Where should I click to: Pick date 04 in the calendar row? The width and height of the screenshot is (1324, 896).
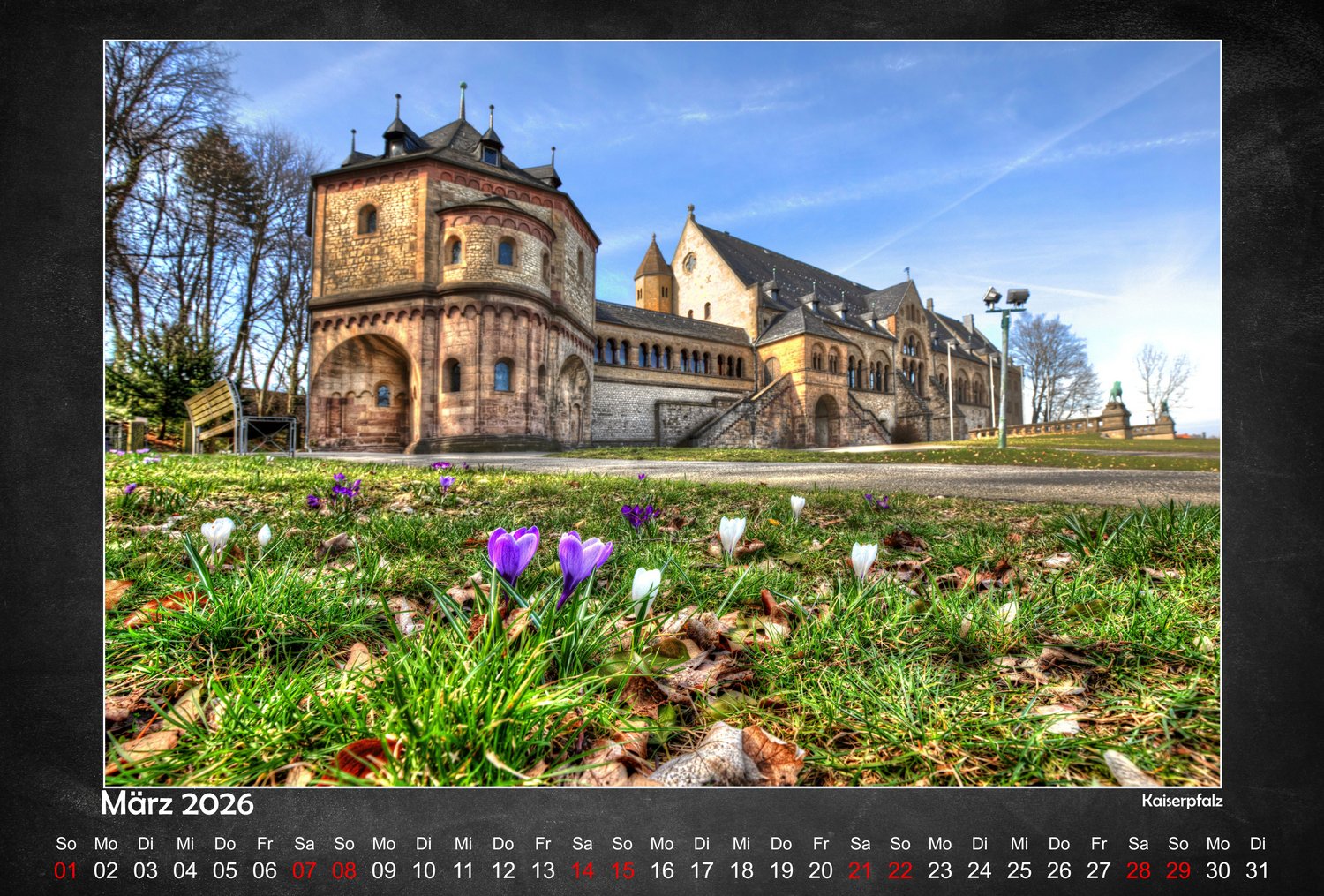pyautogui.click(x=185, y=870)
